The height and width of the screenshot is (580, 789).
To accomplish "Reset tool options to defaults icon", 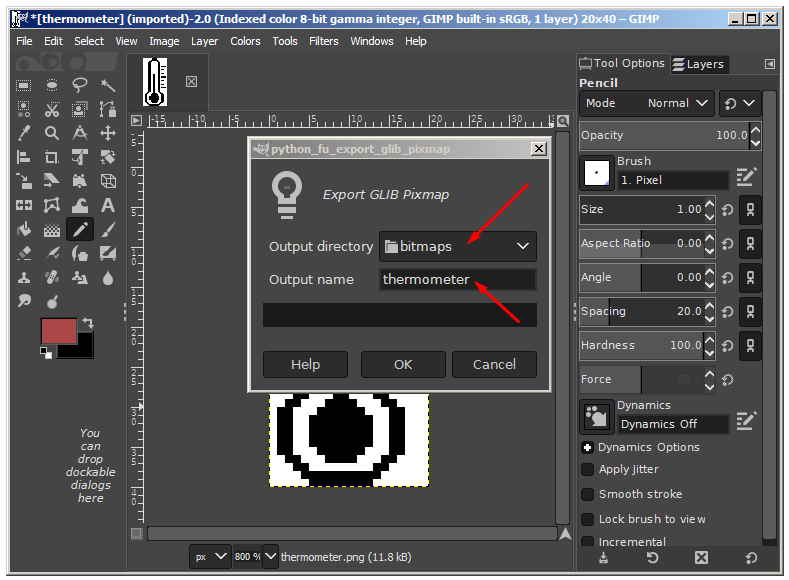I will click(x=751, y=557).
